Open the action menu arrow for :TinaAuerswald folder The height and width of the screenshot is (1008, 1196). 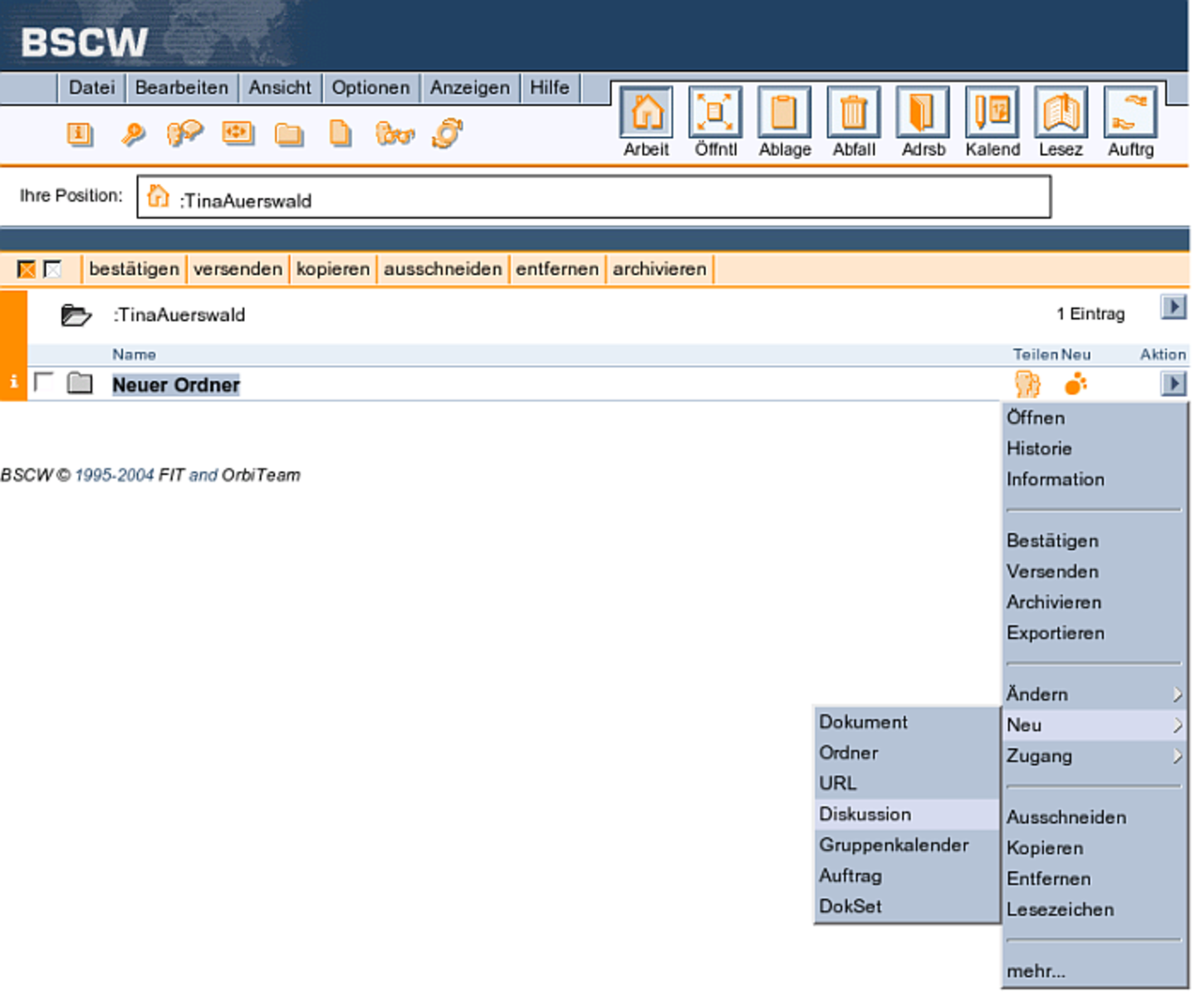click(x=1173, y=307)
